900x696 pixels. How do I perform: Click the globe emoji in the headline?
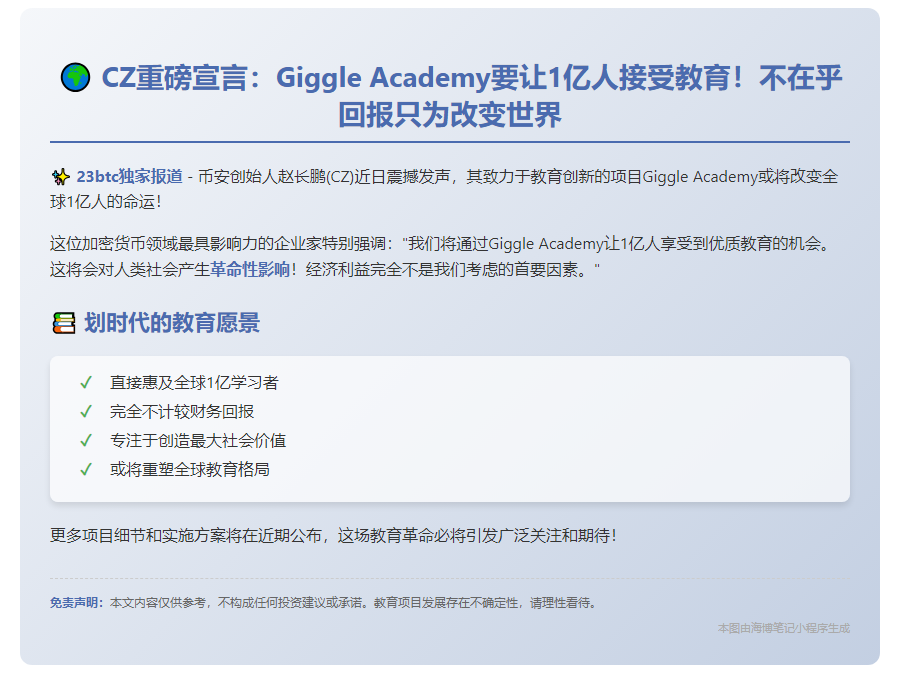tap(75, 77)
